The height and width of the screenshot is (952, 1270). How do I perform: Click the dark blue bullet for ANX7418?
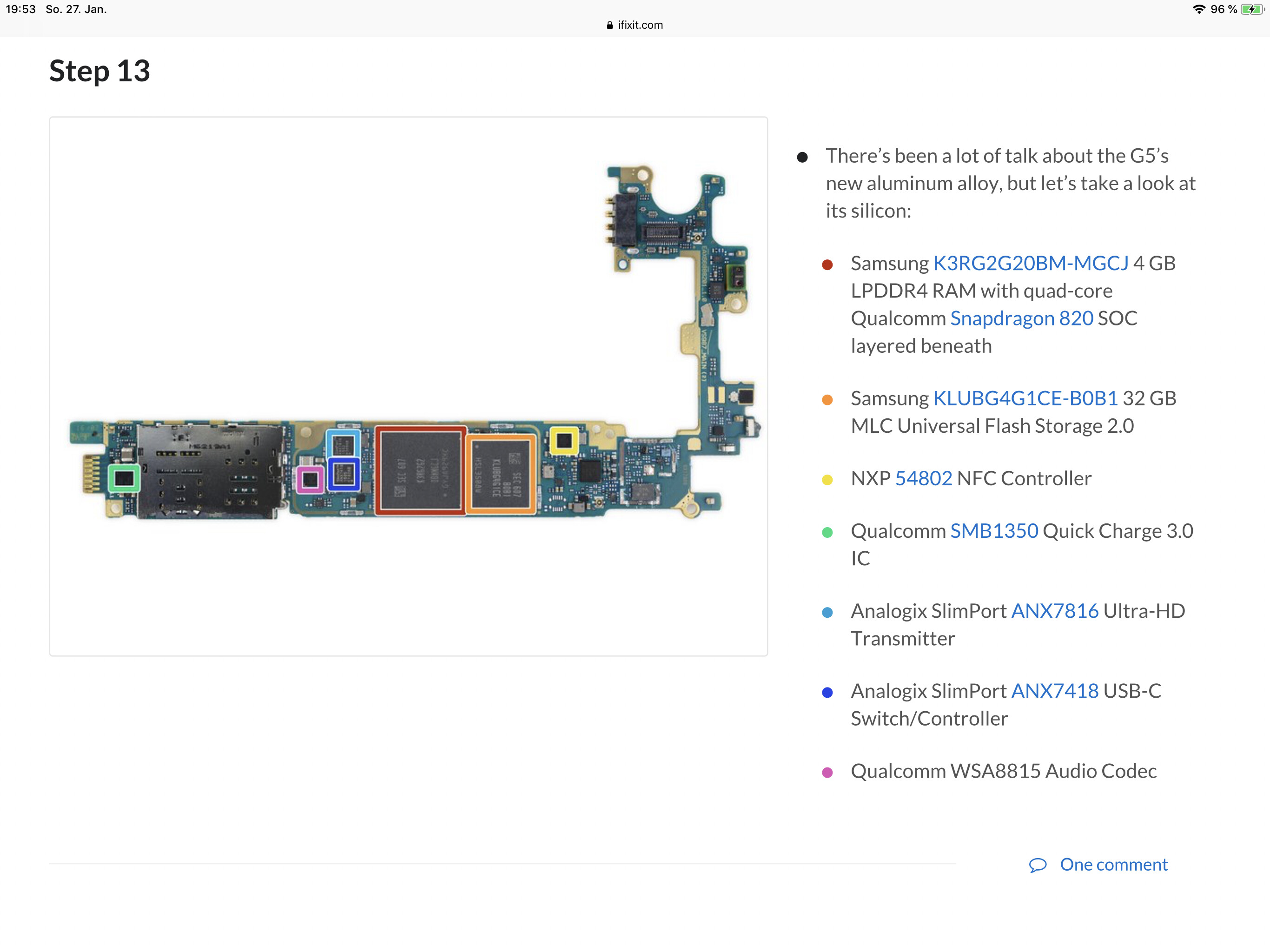point(827,693)
